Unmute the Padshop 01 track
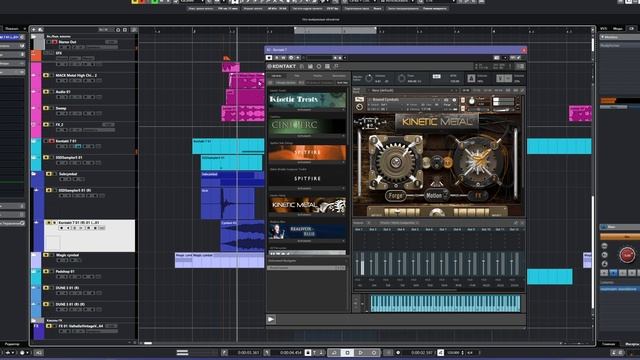 coord(46,271)
